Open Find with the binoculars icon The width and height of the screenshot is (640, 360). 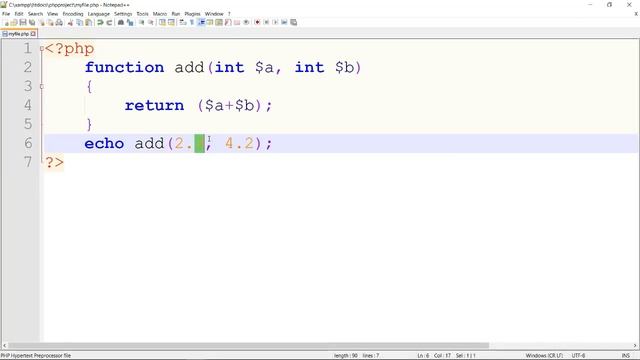[x=121, y=22]
